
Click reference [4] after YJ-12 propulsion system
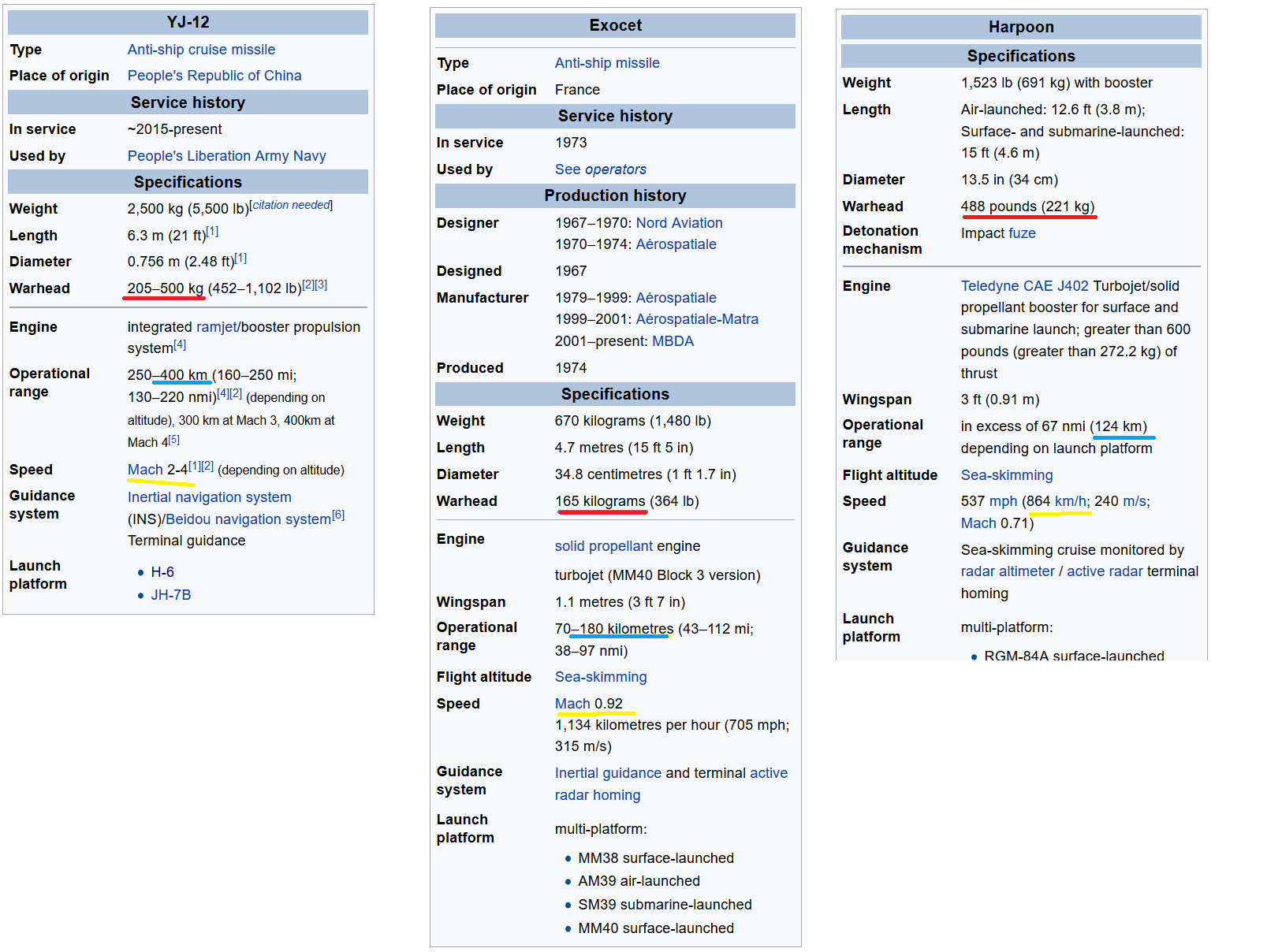[180, 344]
